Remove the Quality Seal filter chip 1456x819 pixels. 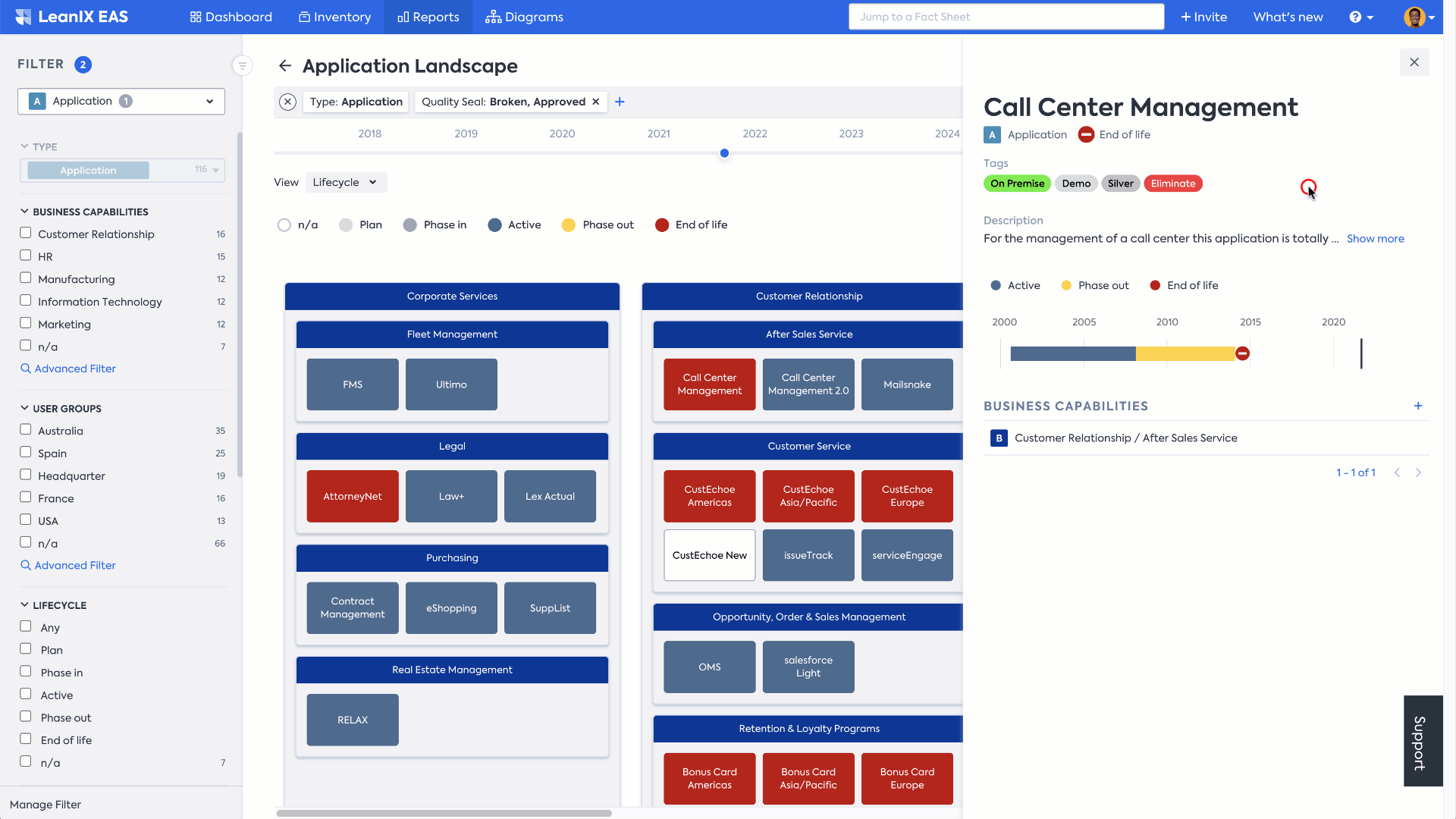point(596,102)
